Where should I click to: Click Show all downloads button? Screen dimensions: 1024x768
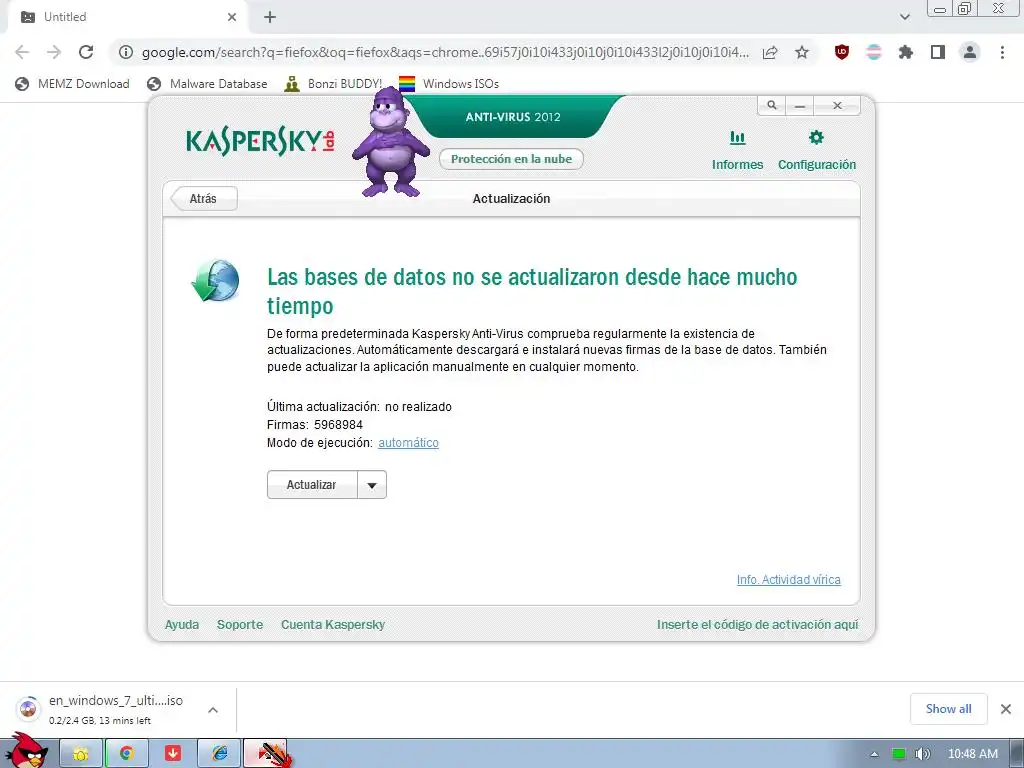[948, 709]
